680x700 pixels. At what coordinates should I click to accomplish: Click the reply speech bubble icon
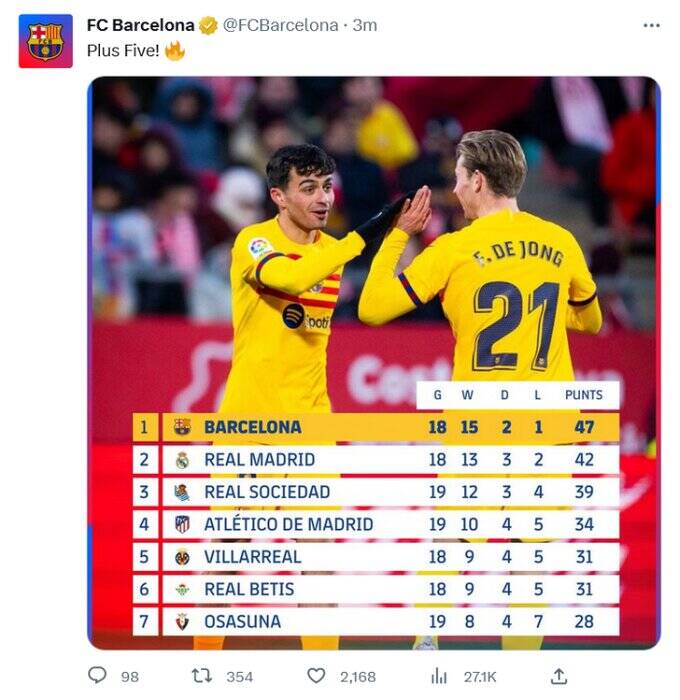click(97, 676)
